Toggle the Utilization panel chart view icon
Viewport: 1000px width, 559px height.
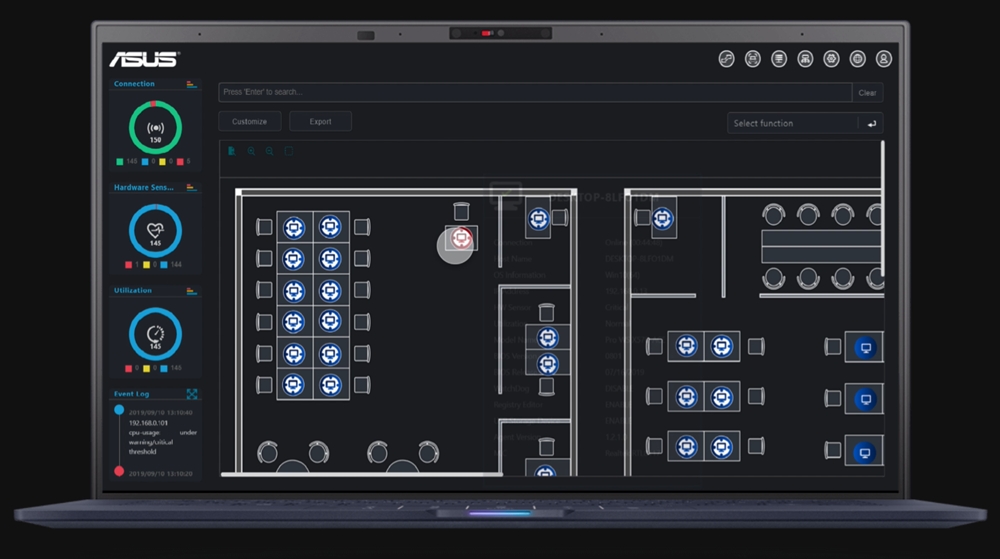coord(191,291)
